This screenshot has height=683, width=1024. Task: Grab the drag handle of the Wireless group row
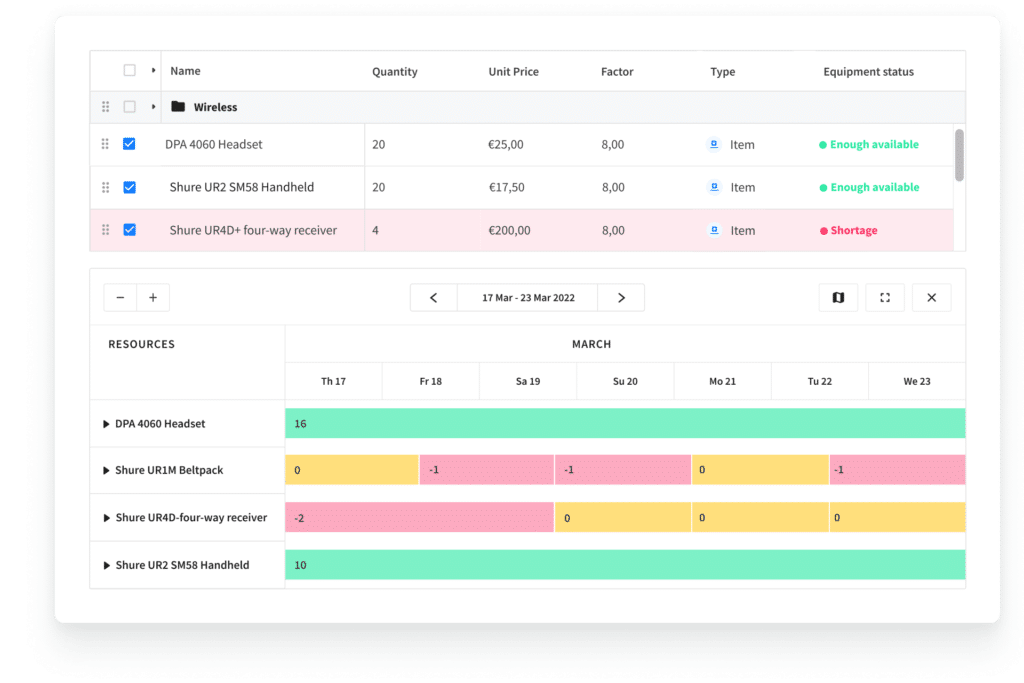pos(105,107)
